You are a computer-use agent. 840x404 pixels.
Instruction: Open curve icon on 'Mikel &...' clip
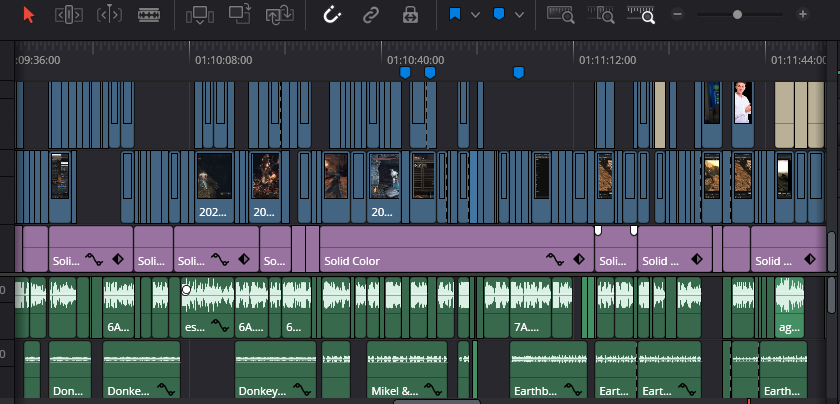point(432,388)
